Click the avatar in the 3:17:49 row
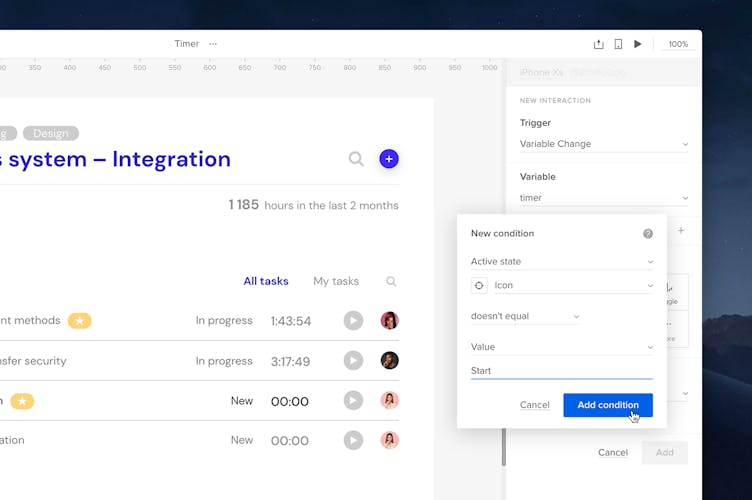Viewport: 752px width, 500px height. pos(389,360)
